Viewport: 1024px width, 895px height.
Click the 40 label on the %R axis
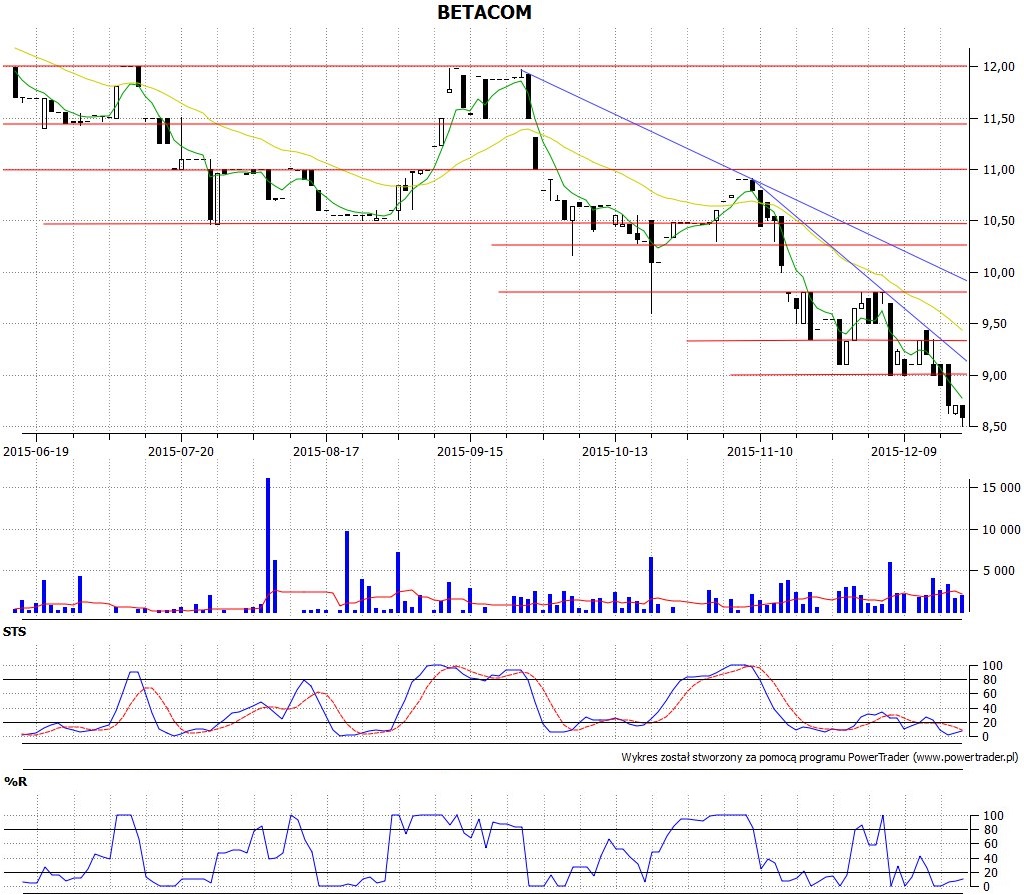[990, 859]
